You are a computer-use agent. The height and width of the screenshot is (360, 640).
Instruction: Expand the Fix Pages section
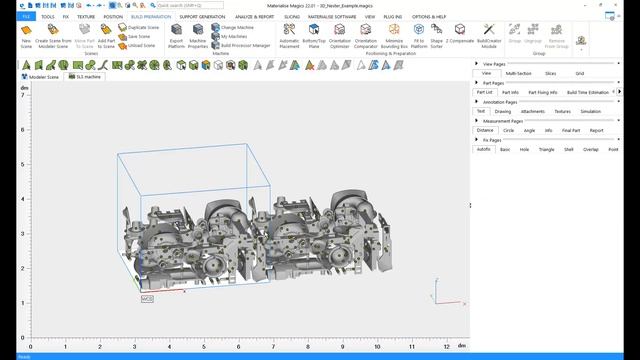pos(476,140)
